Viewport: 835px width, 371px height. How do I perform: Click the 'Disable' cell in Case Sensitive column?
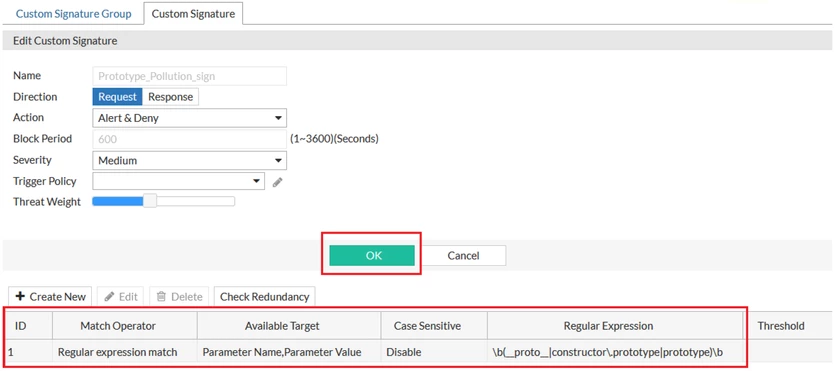[435, 352]
